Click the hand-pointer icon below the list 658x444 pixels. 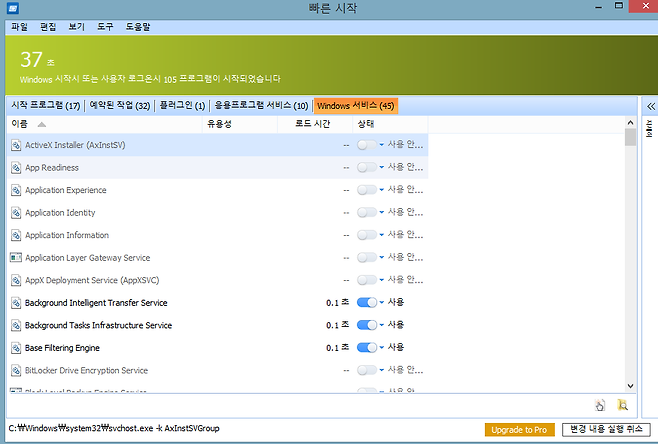(x=600, y=405)
